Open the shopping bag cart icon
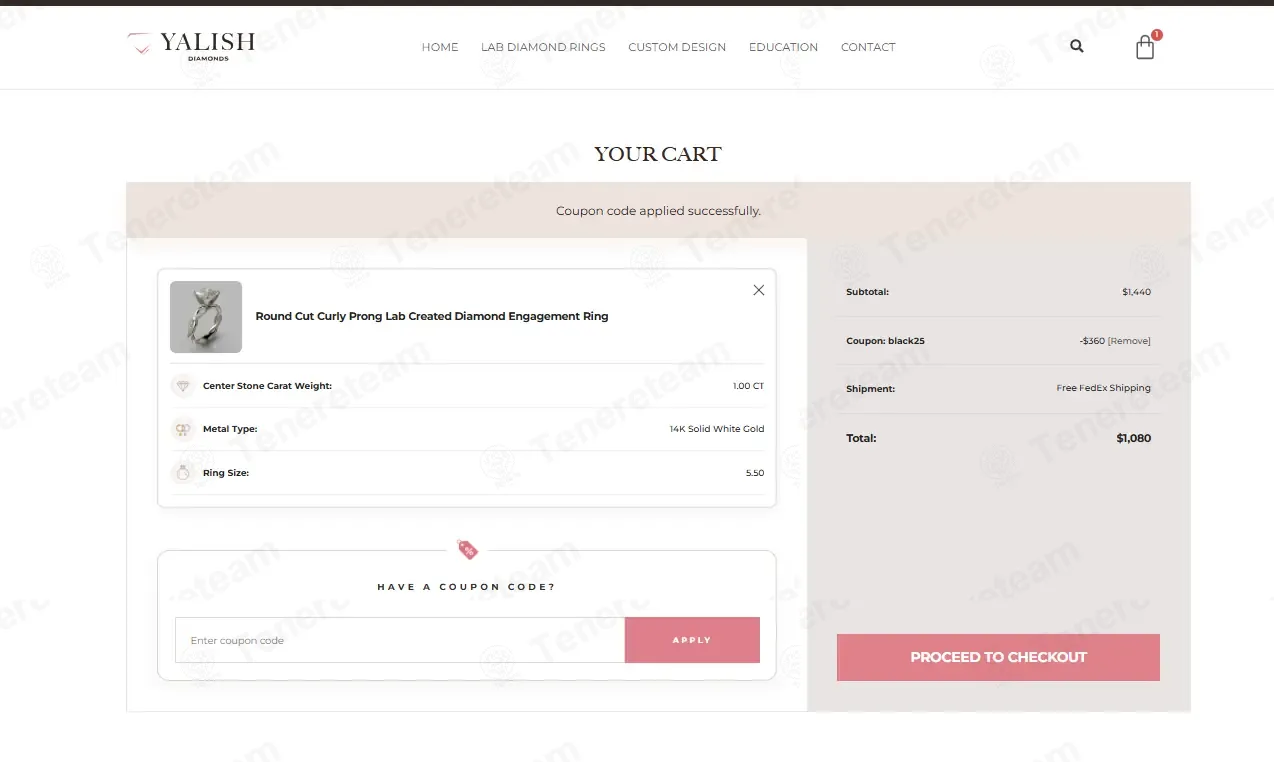Viewport: 1274px width, 762px height. [1146, 47]
